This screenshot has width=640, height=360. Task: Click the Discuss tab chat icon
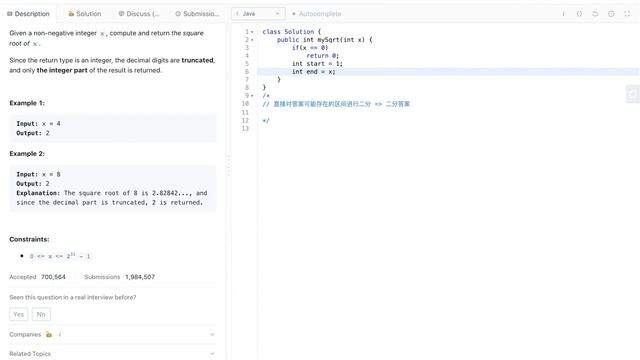click(x=121, y=14)
